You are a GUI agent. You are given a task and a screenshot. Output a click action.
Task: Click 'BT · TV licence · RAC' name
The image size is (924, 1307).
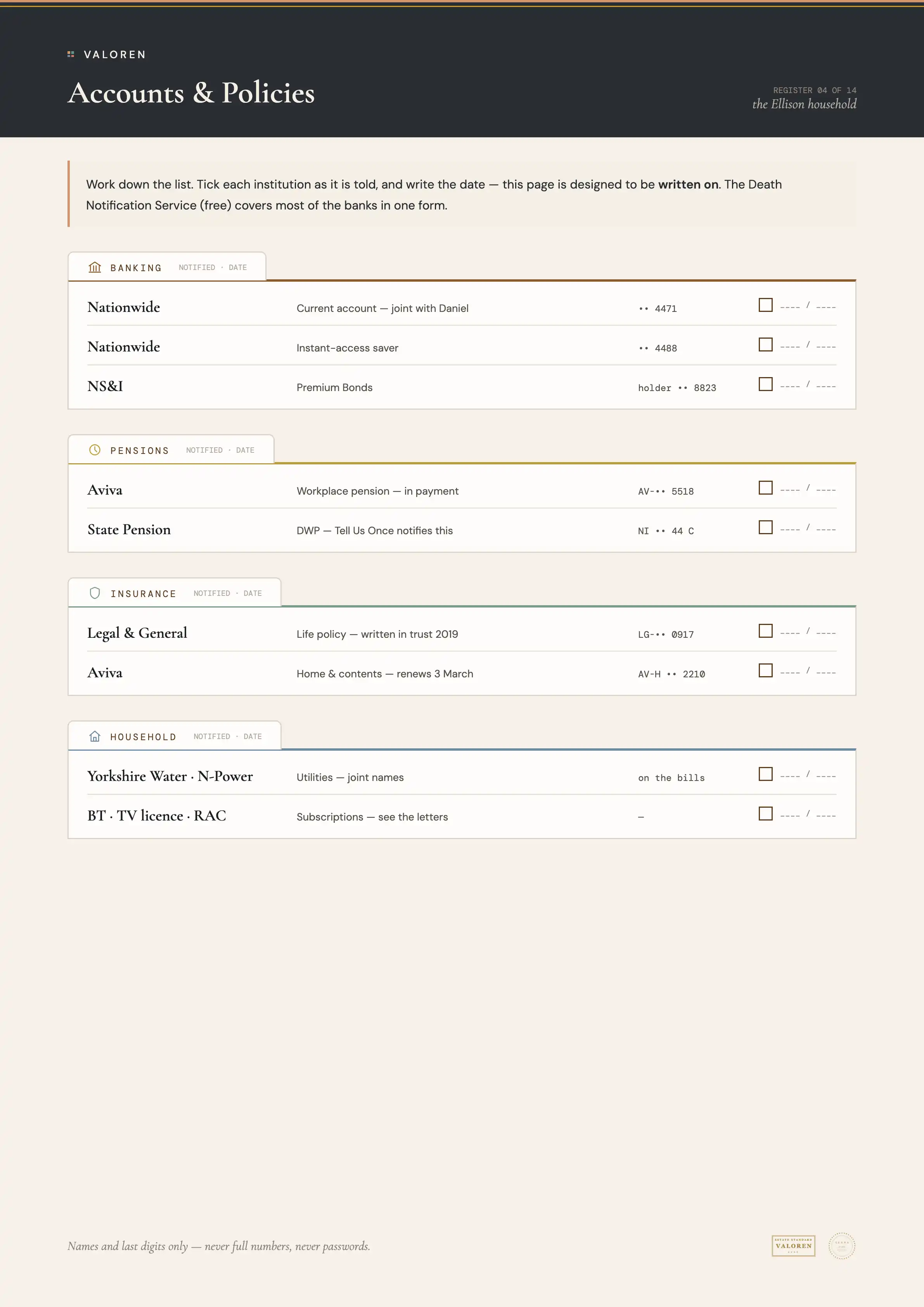pyautogui.click(x=157, y=816)
